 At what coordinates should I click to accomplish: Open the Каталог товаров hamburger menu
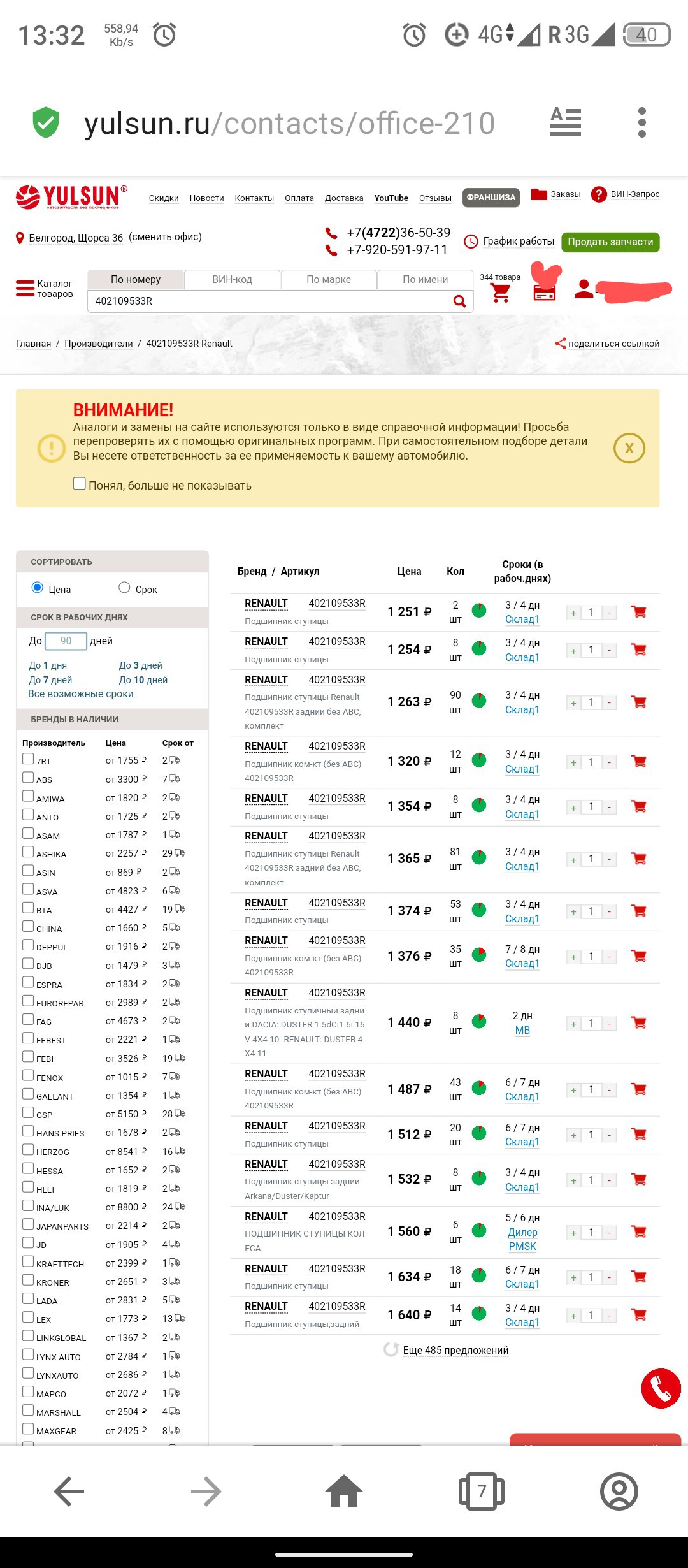25,289
